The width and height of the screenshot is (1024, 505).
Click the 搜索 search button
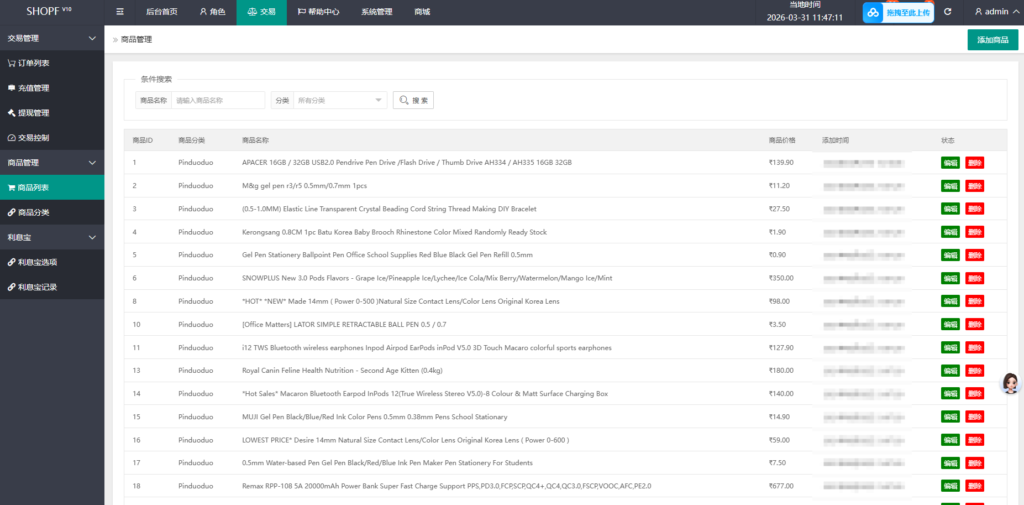(413, 100)
